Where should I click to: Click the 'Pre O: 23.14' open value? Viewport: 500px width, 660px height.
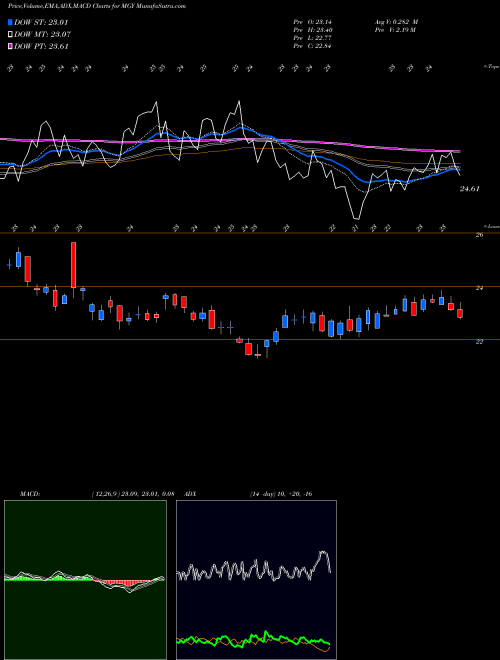312,22
